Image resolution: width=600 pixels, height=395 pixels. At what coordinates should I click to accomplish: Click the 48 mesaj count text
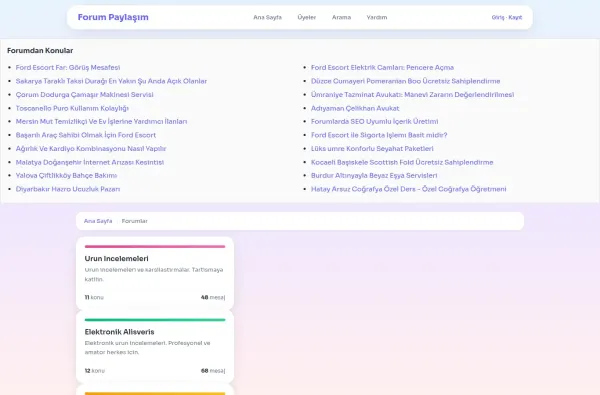(213, 297)
